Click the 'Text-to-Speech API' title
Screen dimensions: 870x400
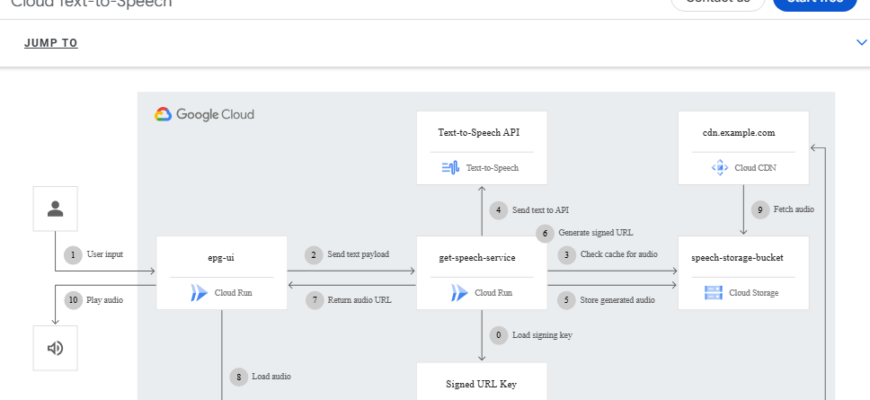point(479,133)
